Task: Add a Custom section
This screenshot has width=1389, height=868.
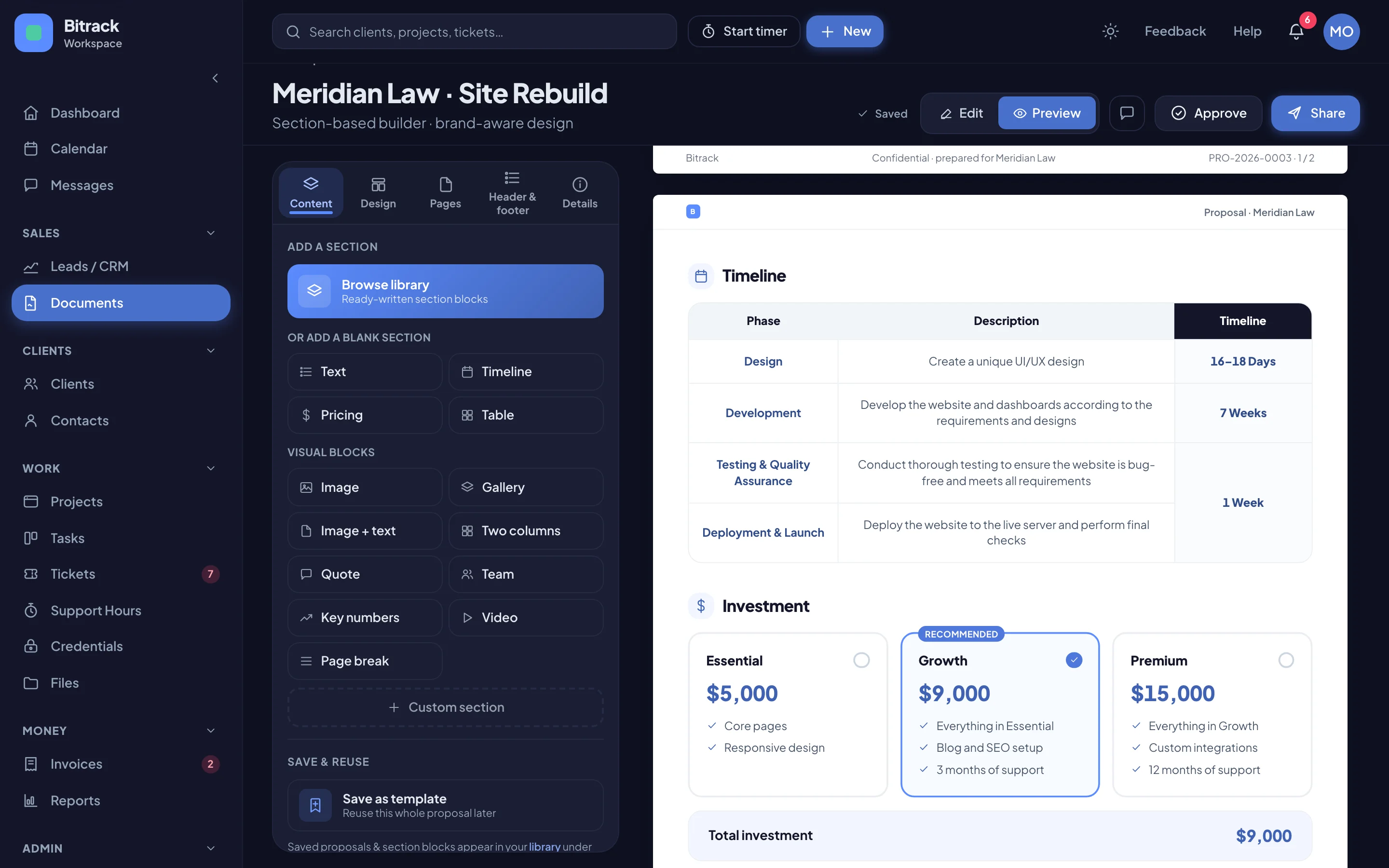Action: point(446,707)
